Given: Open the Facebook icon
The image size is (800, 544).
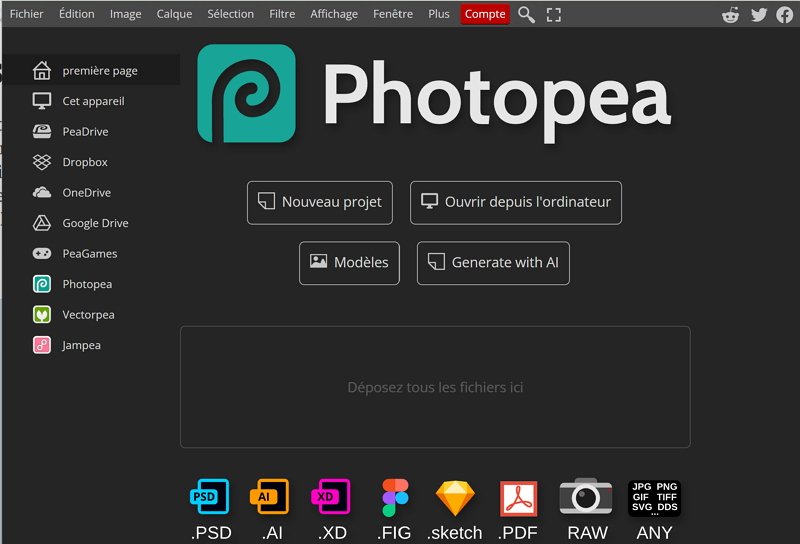Looking at the screenshot, I should point(785,14).
